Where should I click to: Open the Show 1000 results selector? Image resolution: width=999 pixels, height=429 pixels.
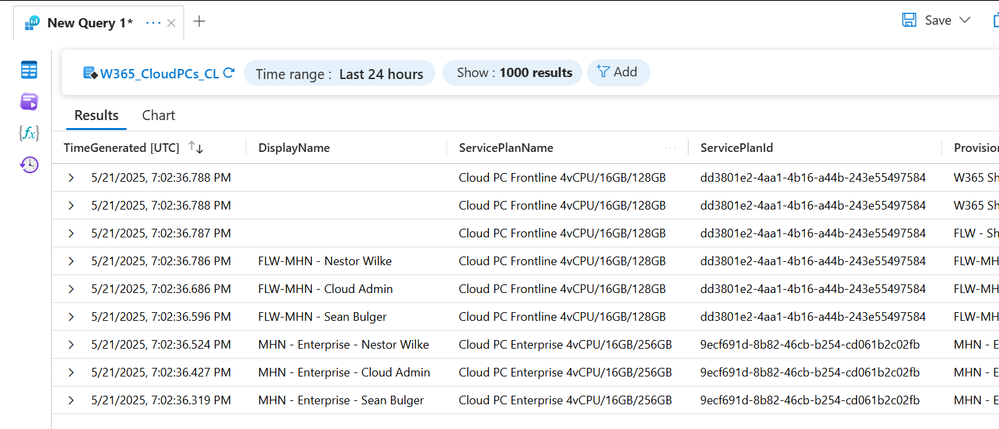513,73
